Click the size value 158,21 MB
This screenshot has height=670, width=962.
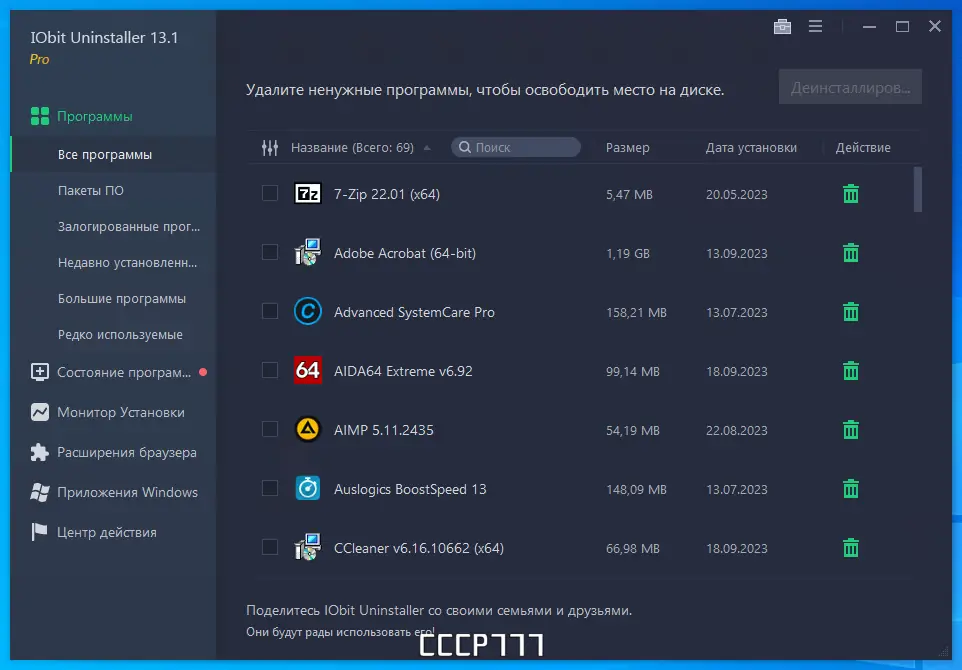(x=636, y=313)
